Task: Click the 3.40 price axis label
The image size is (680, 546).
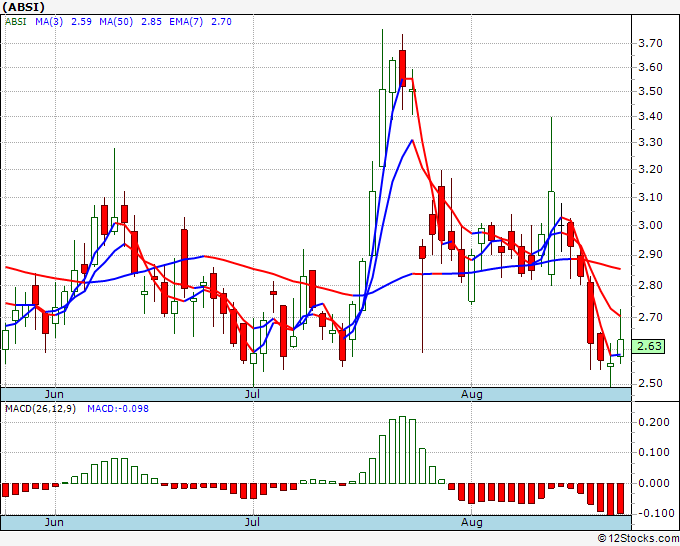Action: 650,116
